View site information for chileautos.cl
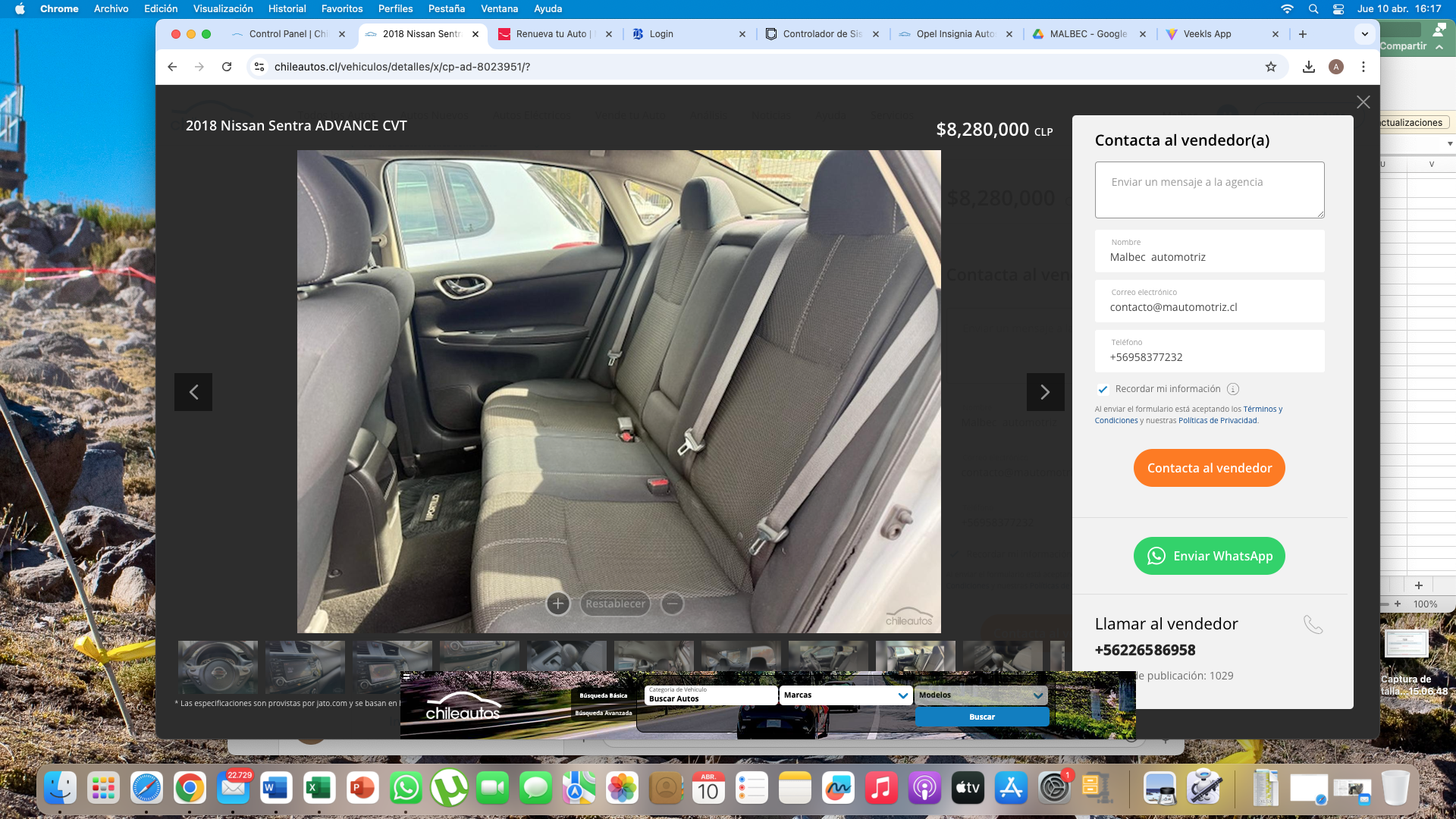 tap(259, 67)
